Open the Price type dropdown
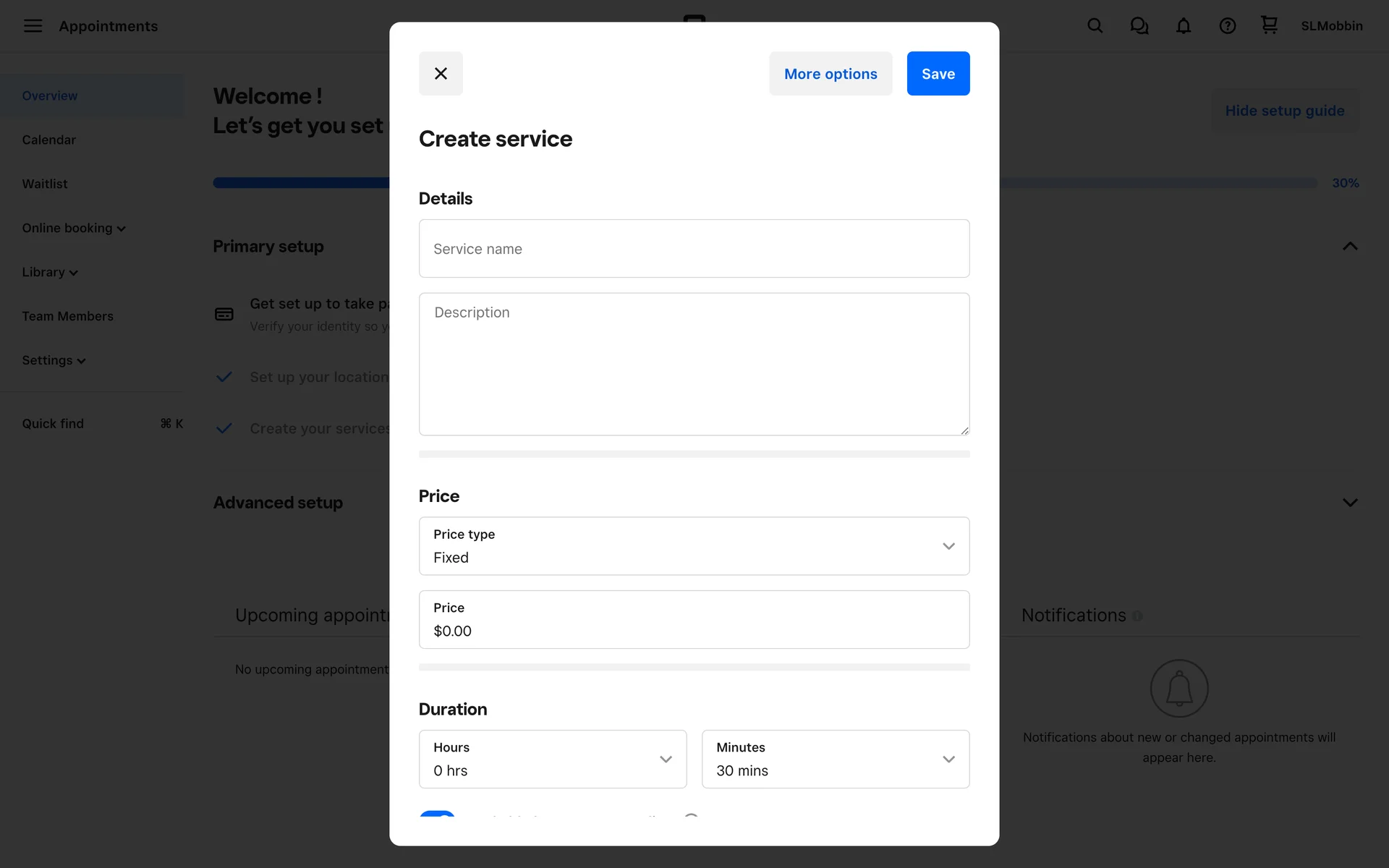Image resolution: width=1389 pixels, height=868 pixels. pos(694,546)
